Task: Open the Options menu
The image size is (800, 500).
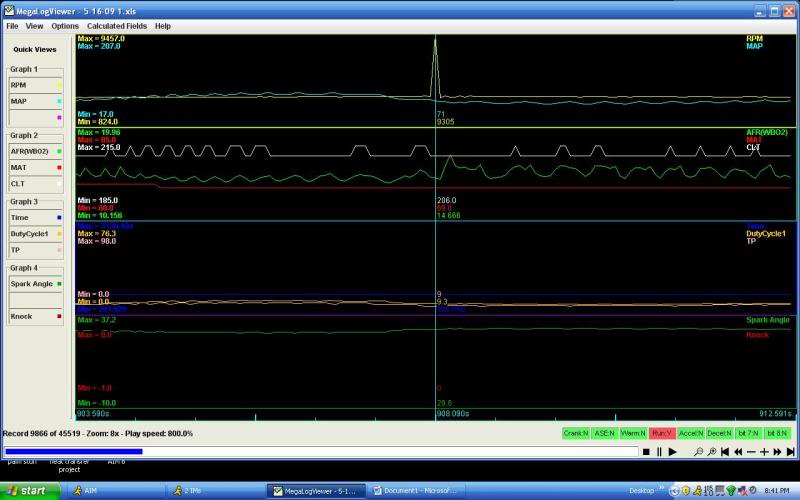Action: (x=65, y=26)
